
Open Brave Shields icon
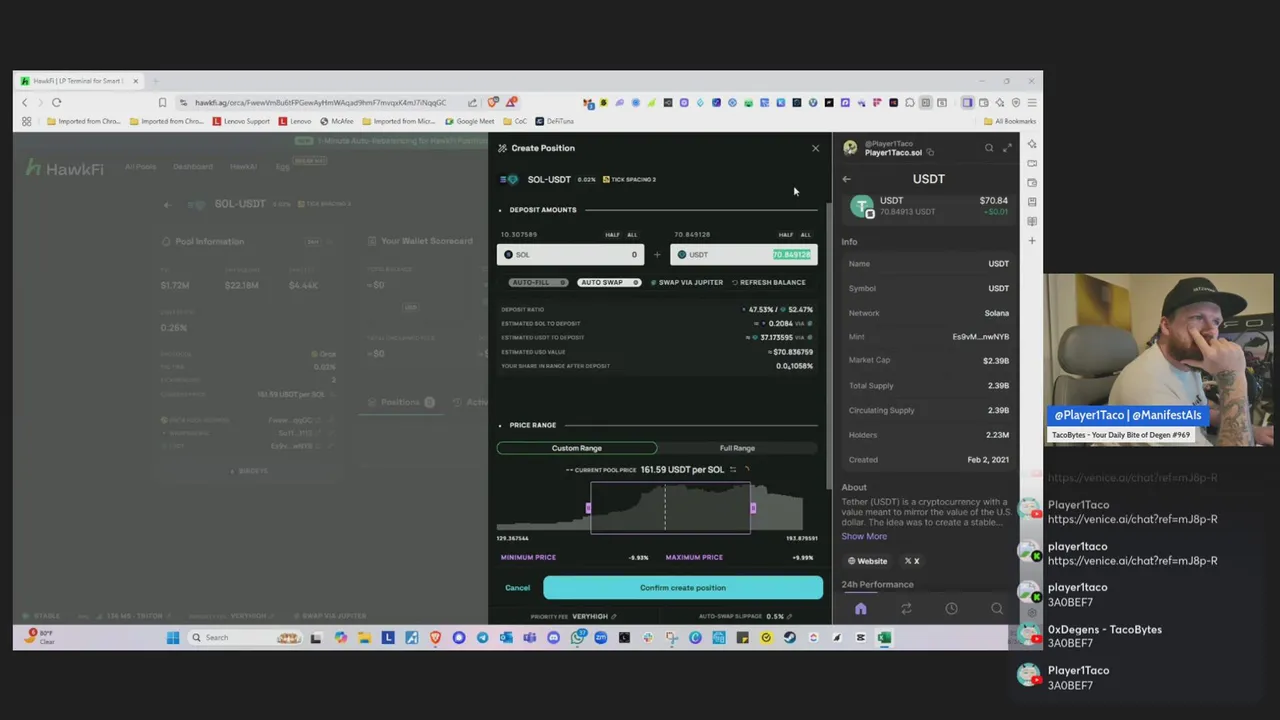click(x=493, y=102)
